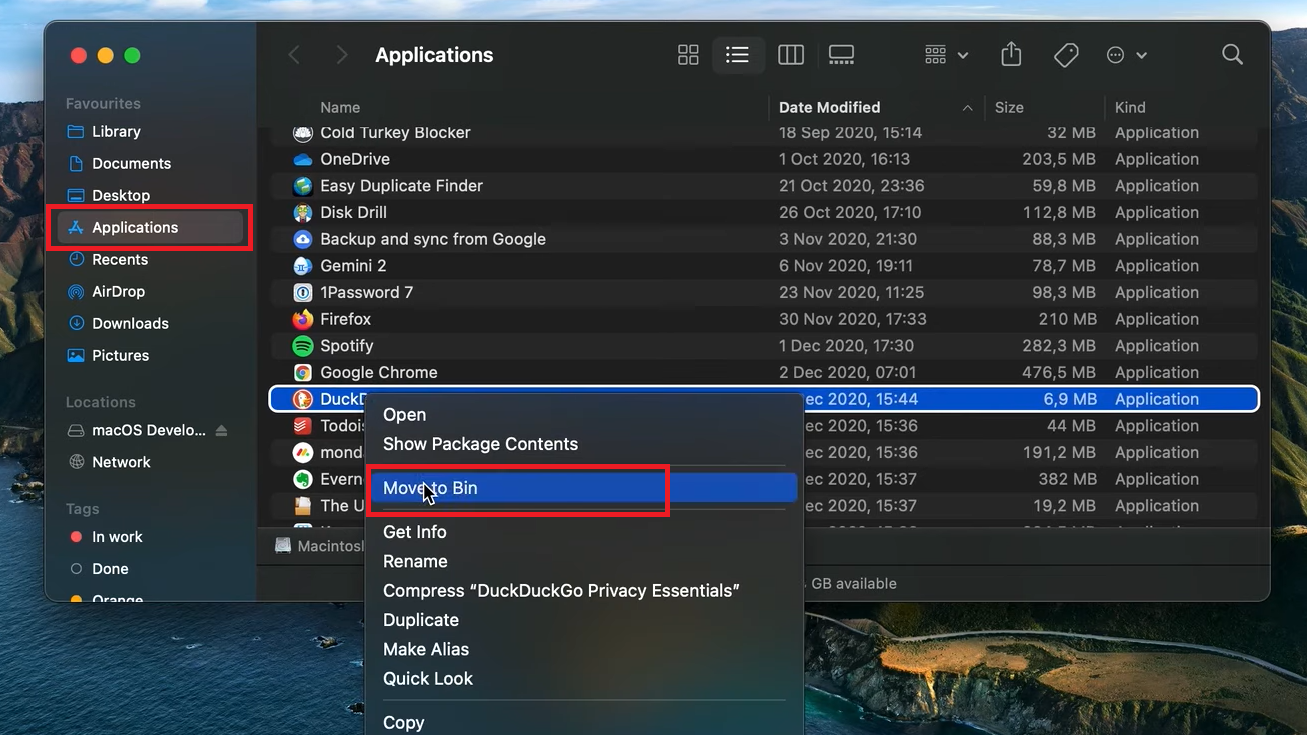This screenshot has width=1307, height=735.
Task: Select the OneDrive app icon
Action: click(x=303, y=159)
